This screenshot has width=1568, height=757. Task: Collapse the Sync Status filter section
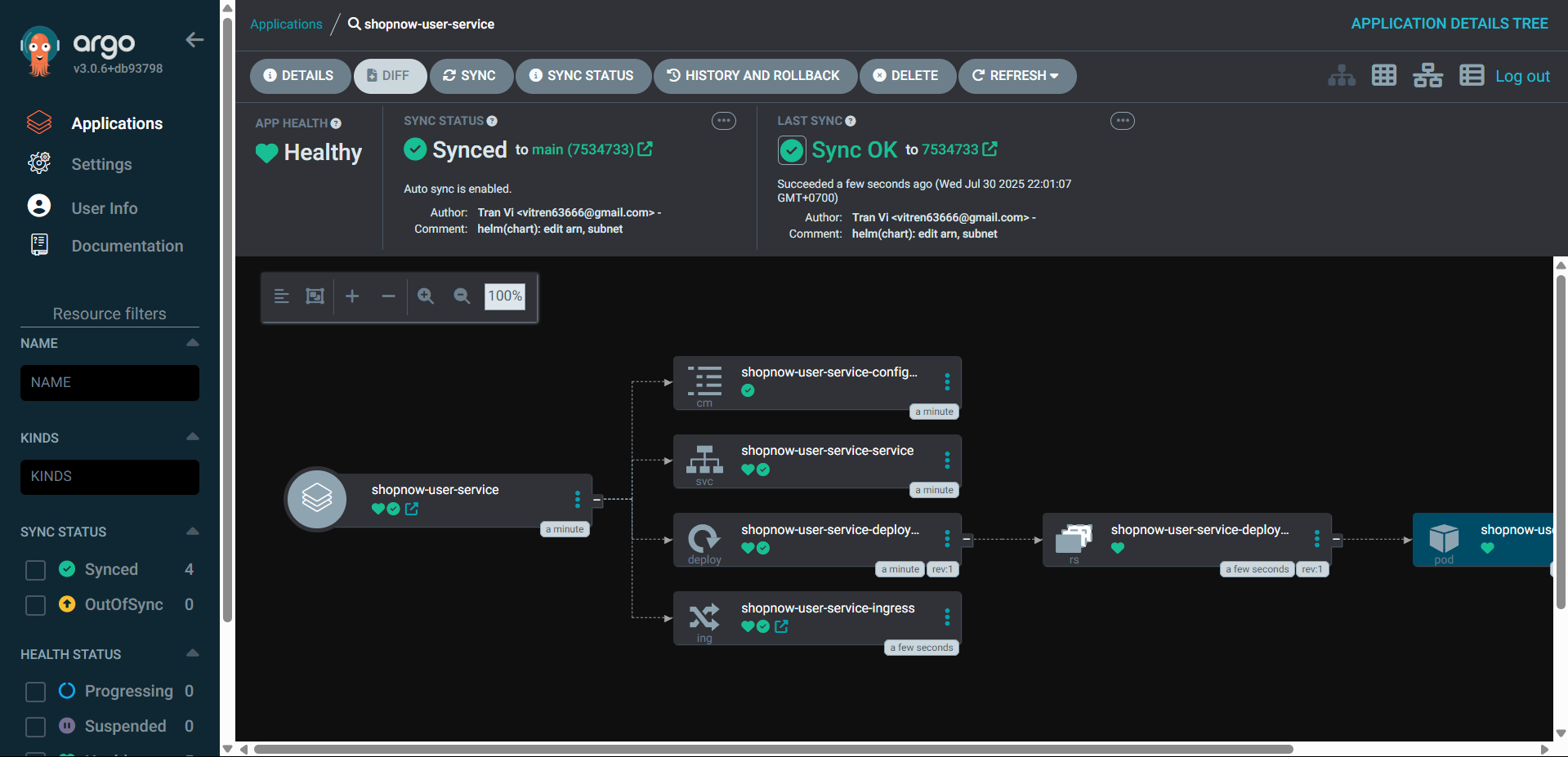coord(193,532)
